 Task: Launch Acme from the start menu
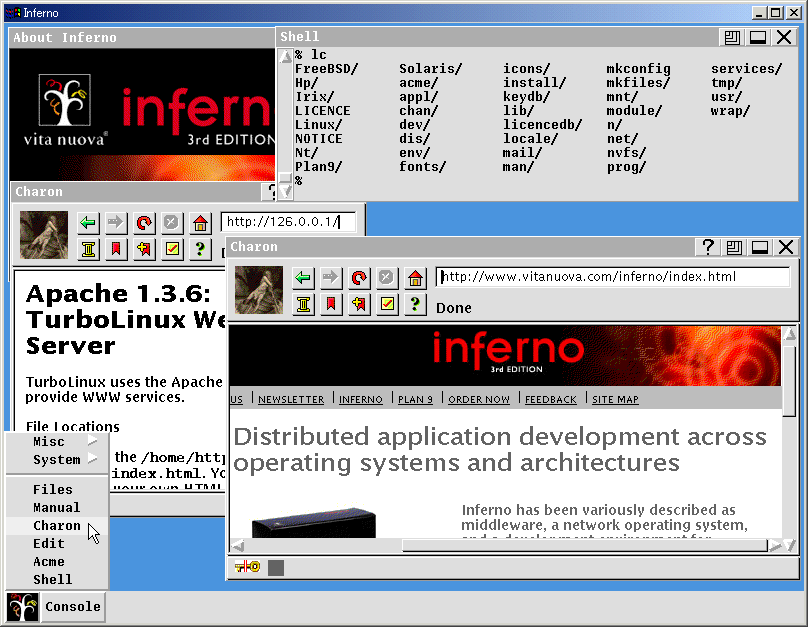coord(57,562)
